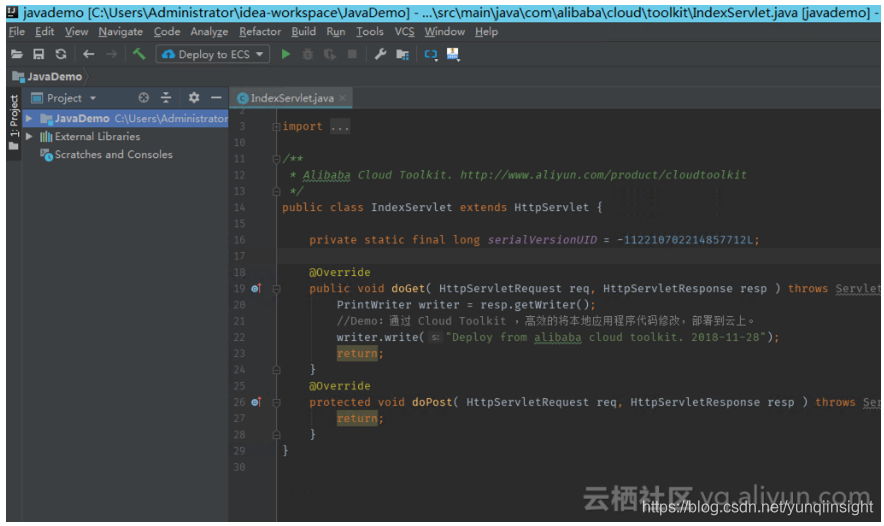This screenshot has height=526, width=884.
Task: Click the serialVersionUID field name
Action: click(542, 240)
